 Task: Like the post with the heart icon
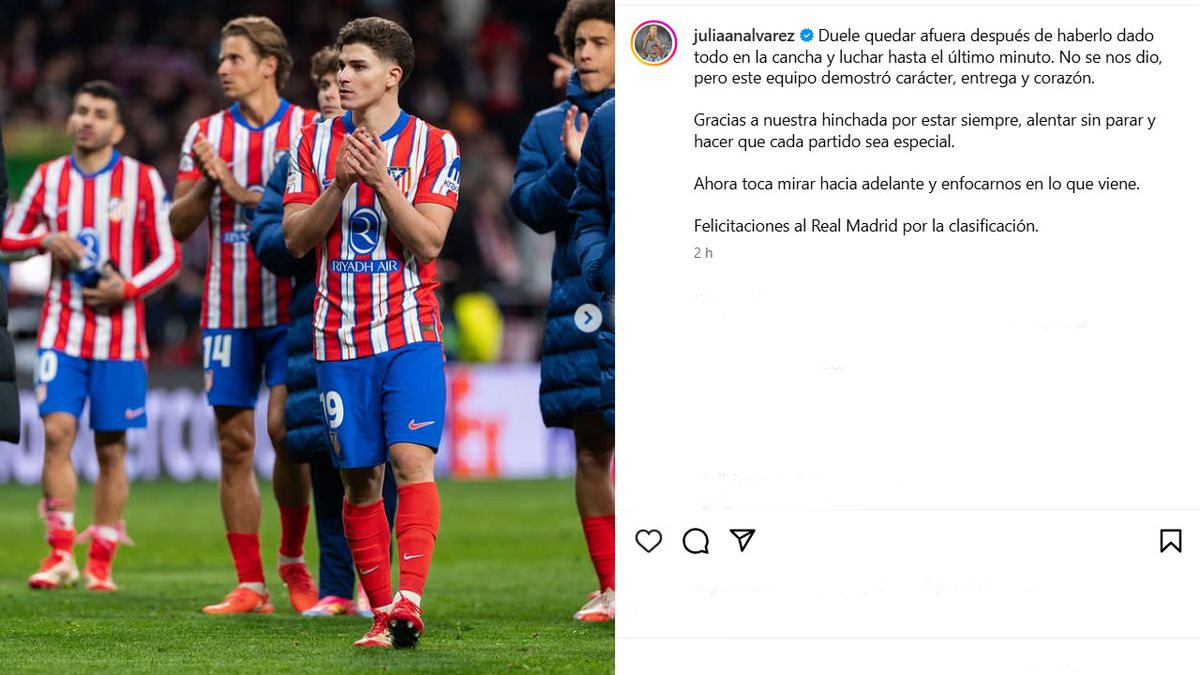coord(648,541)
